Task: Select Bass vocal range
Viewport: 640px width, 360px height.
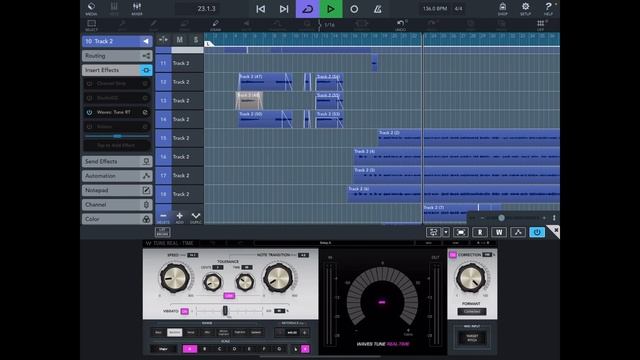Action: coord(158,332)
